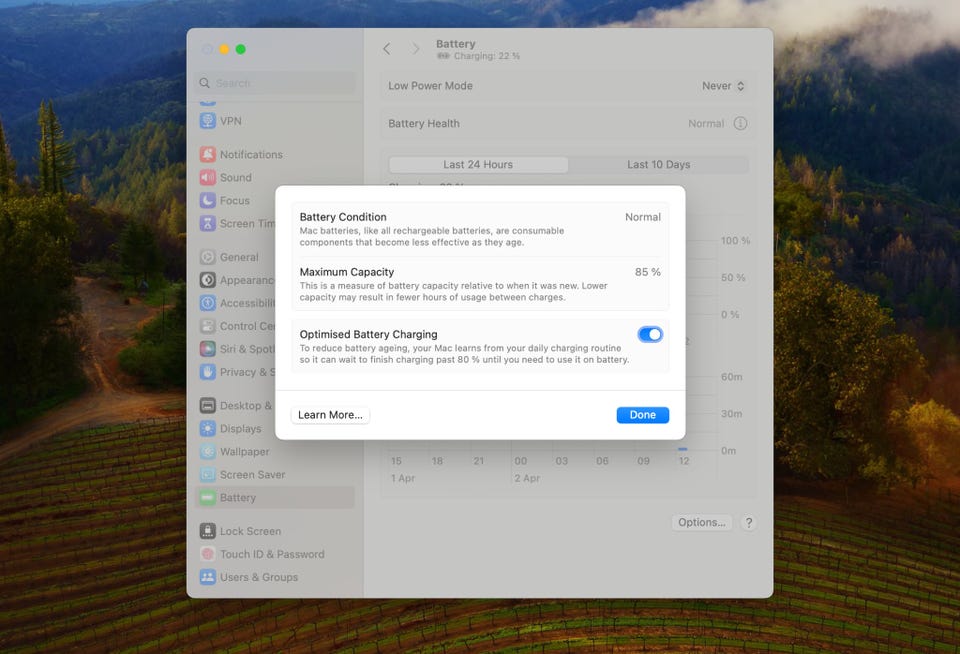The height and width of the screenshot is (654, 960).
Task: Click the Screen Saver label
Action: [252, 475]
